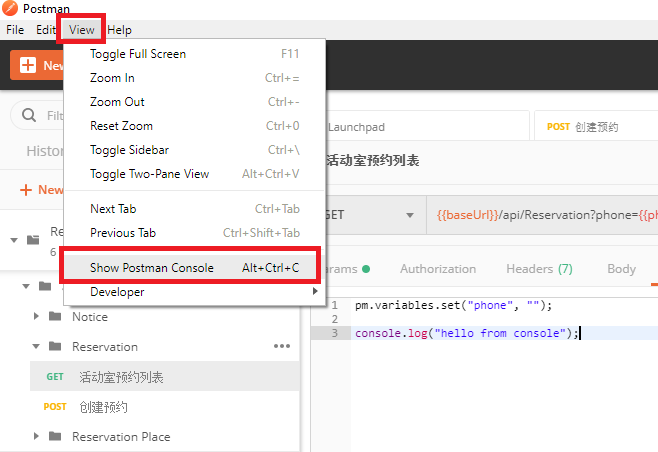The height and width of the screenshot is (452, 658).
Task: Open the Help menu
Action: [120, 30]
